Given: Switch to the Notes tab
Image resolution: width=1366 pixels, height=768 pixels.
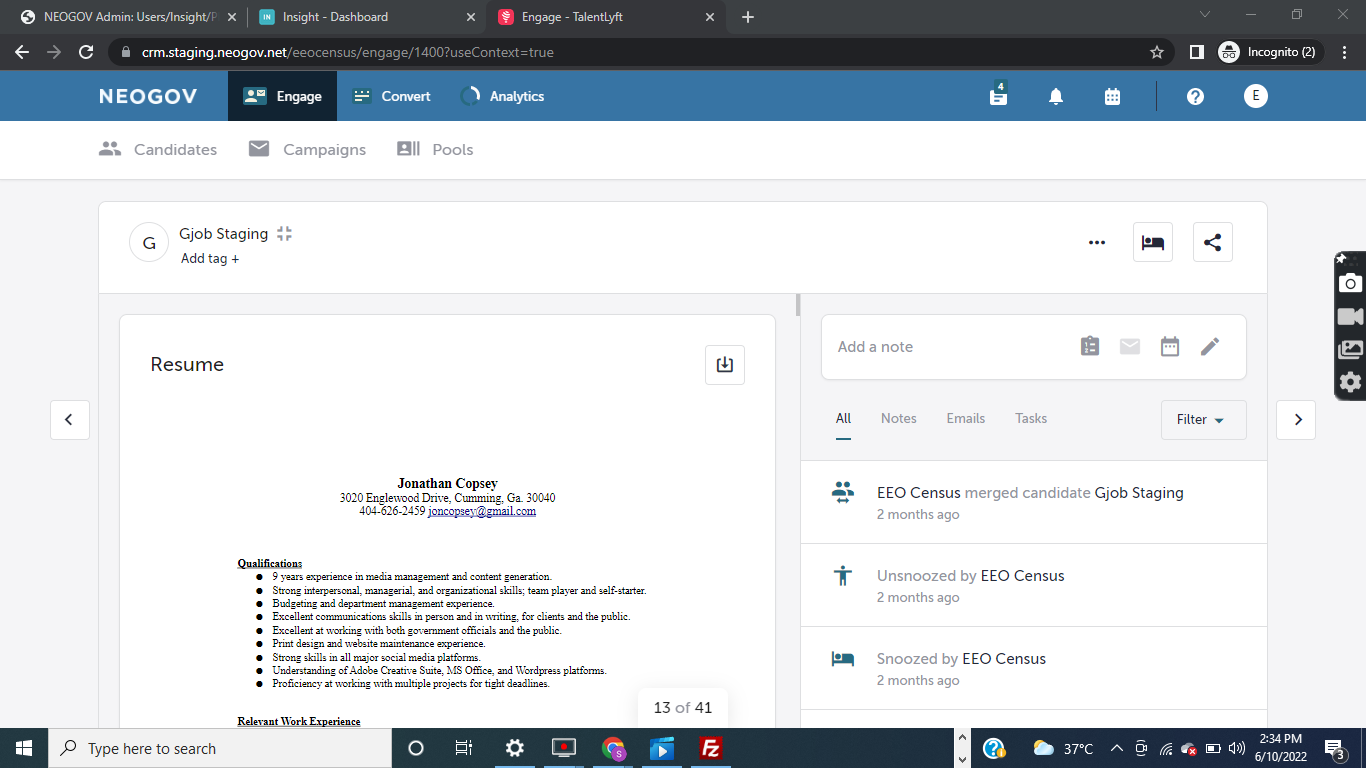Looking at the screenshot, I should tap(898, 419).
